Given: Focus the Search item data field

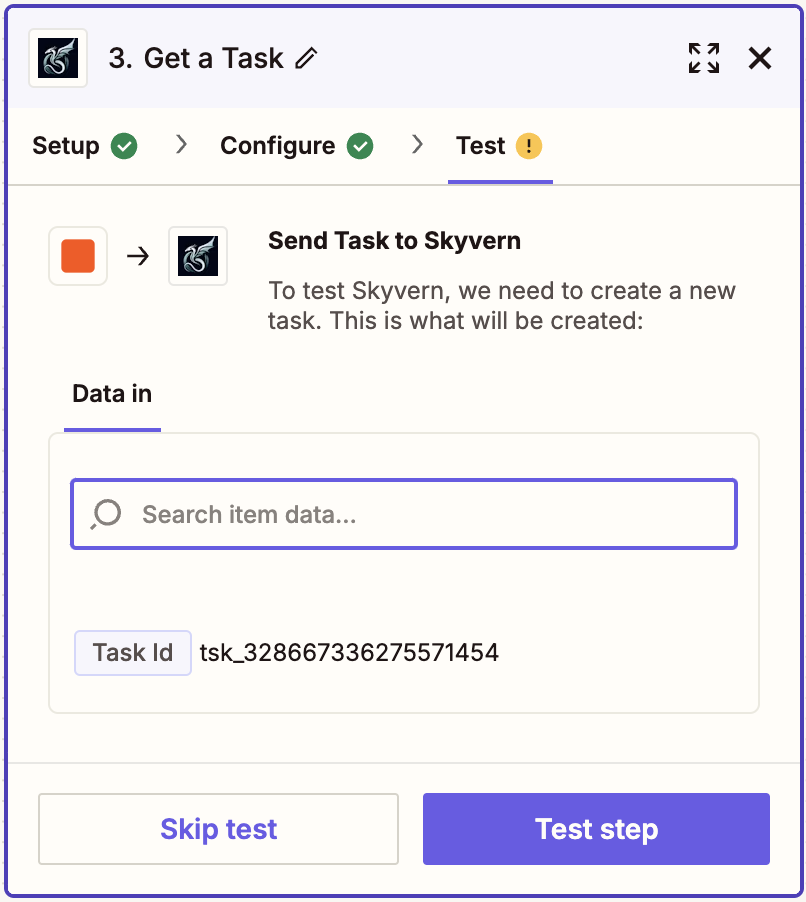Looking at the screenshot, I should 420,514.
